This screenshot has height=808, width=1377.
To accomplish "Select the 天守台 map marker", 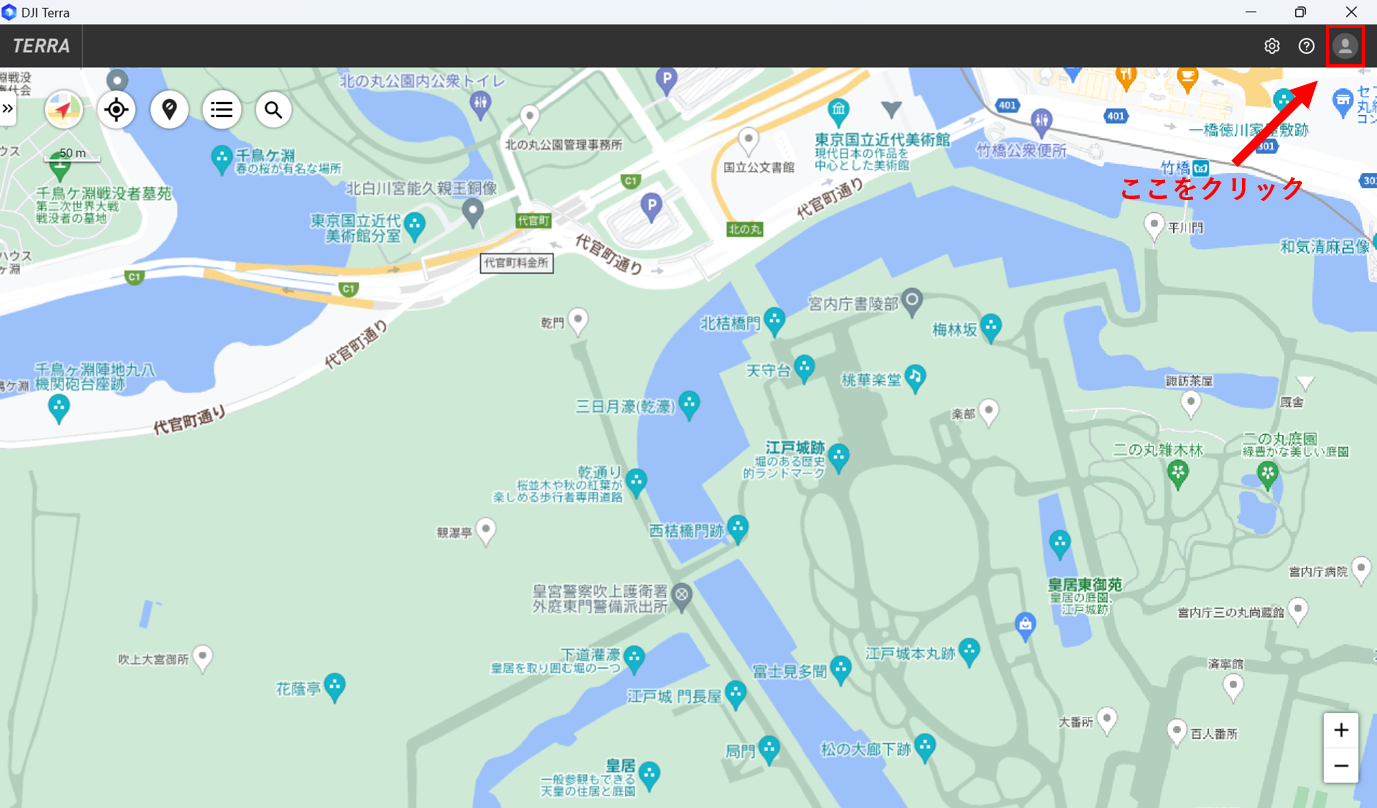I will tap(804, 367).
